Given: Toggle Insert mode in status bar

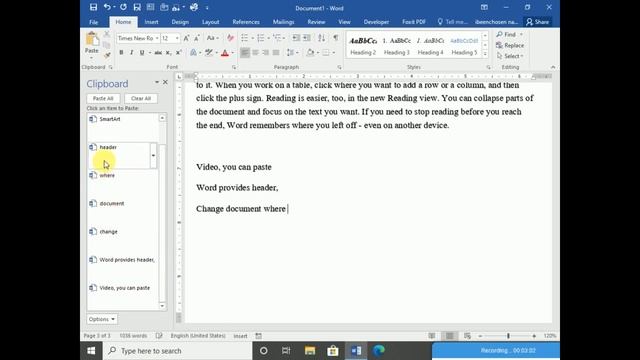Looking at the screenshot, I should click(x=240, y=336).
